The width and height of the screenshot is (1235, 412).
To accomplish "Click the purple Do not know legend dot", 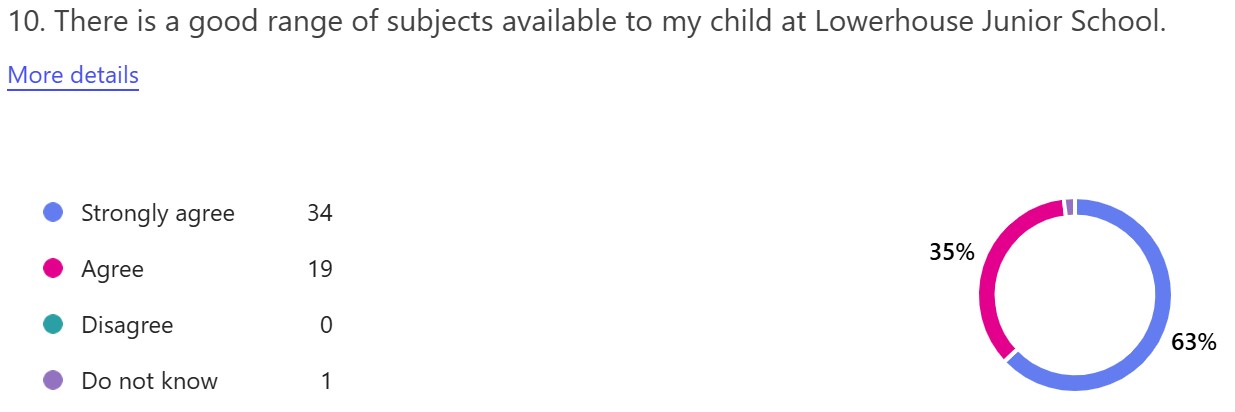I will 54,380.
